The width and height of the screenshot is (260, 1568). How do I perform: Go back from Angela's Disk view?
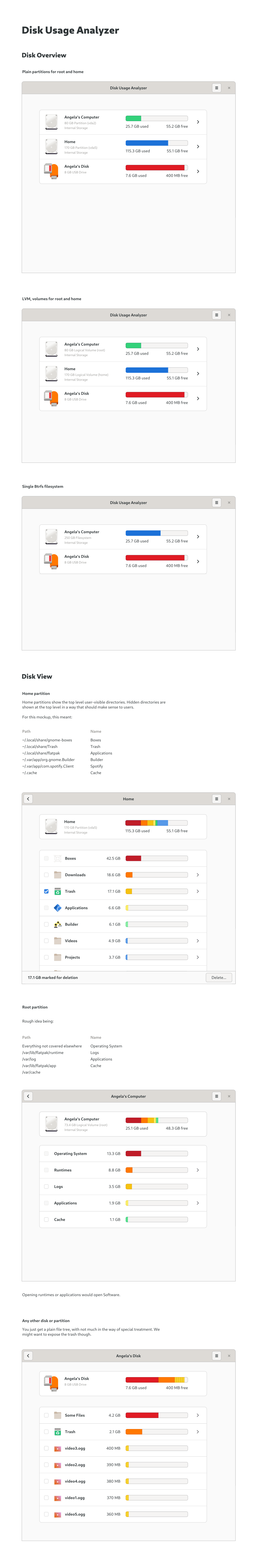tap(28, 1355)
